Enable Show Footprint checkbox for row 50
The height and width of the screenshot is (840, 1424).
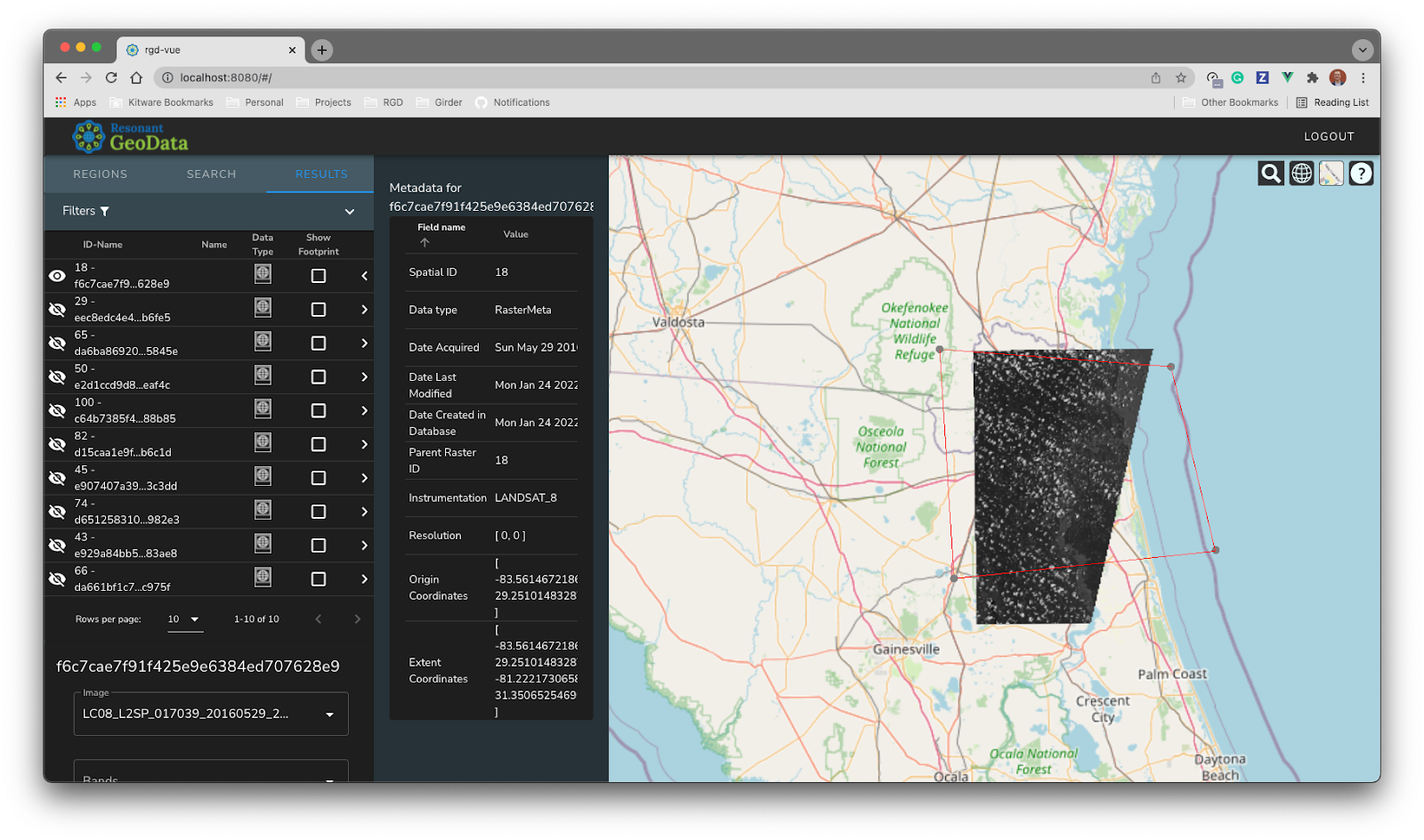click(318, 377)
